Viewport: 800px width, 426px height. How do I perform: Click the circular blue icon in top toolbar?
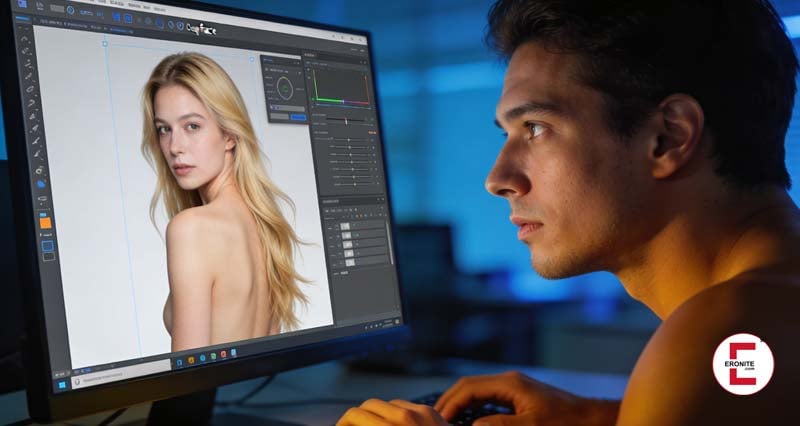[x=70, y=10]
